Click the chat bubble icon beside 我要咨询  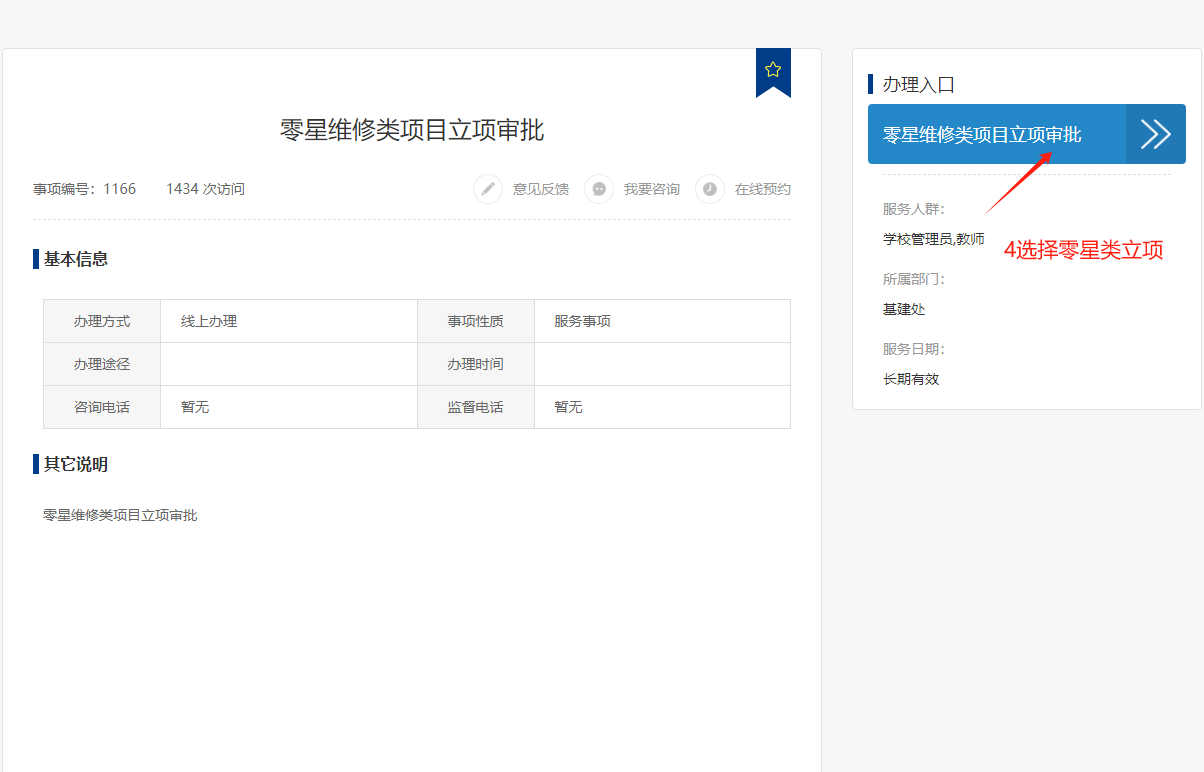click(x=599, y=189)
